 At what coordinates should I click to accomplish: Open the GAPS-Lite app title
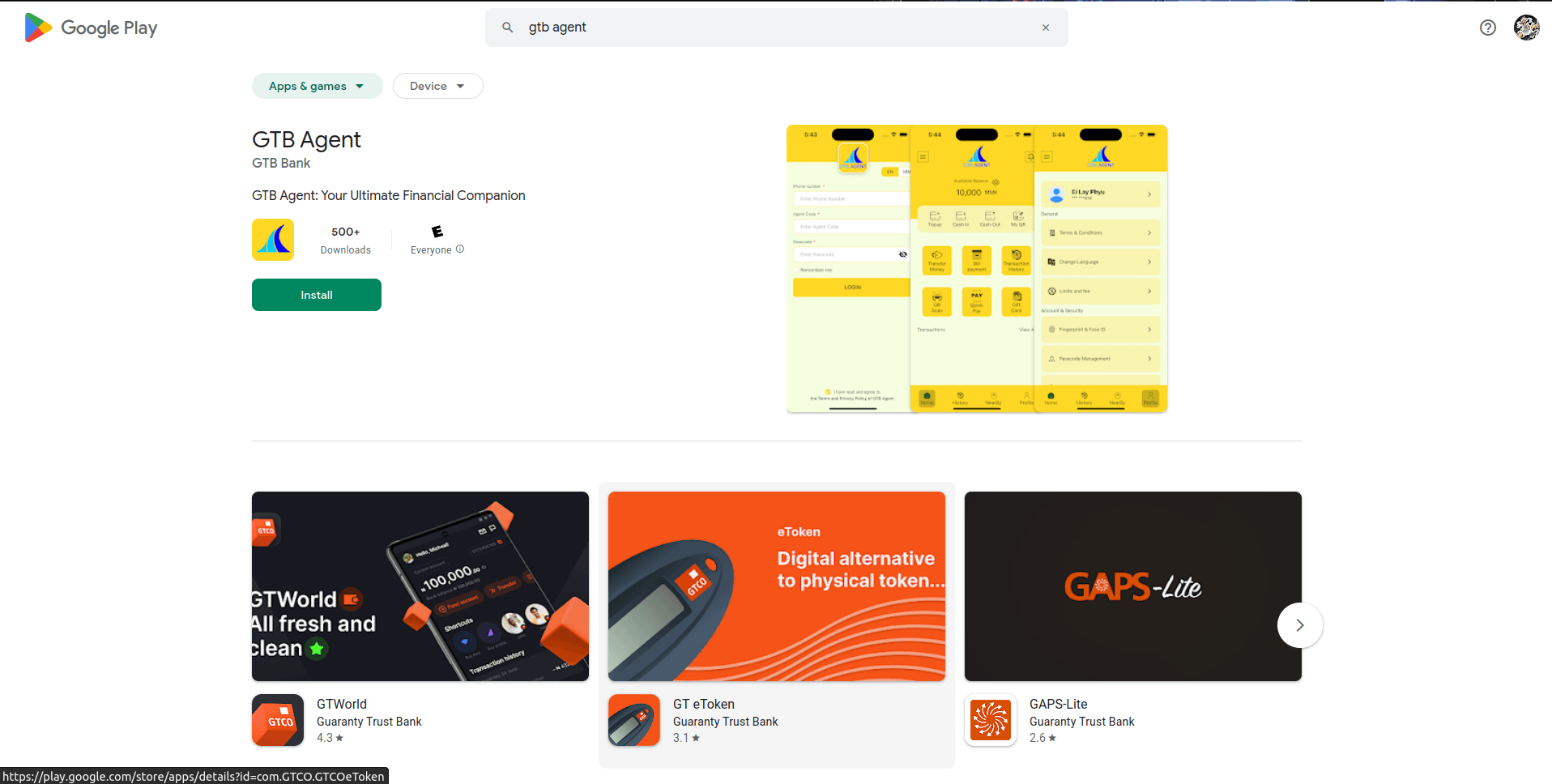click(1058, 704)
